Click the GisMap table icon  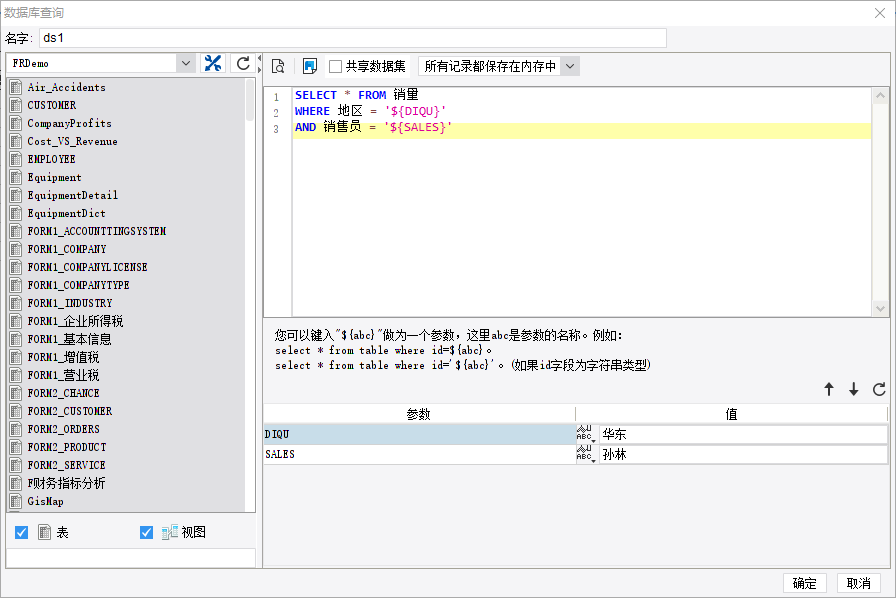click(16, 501)
